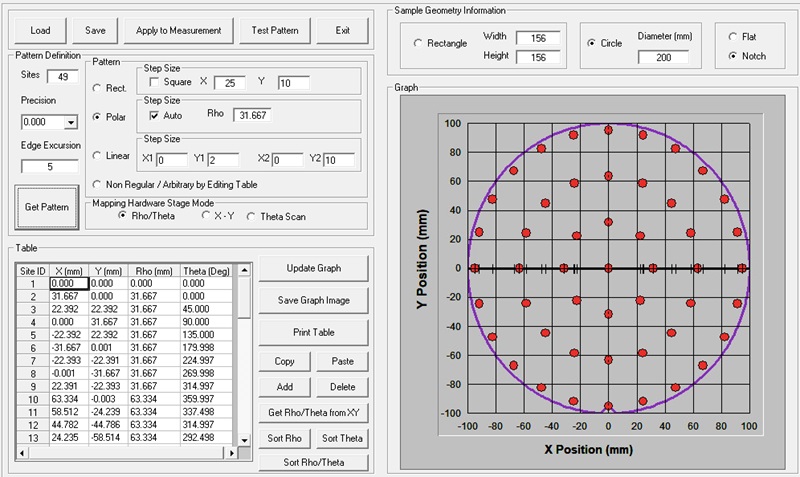
Task: Uncheck the Auto step size checkbox
Action: [x=154, y=115]
